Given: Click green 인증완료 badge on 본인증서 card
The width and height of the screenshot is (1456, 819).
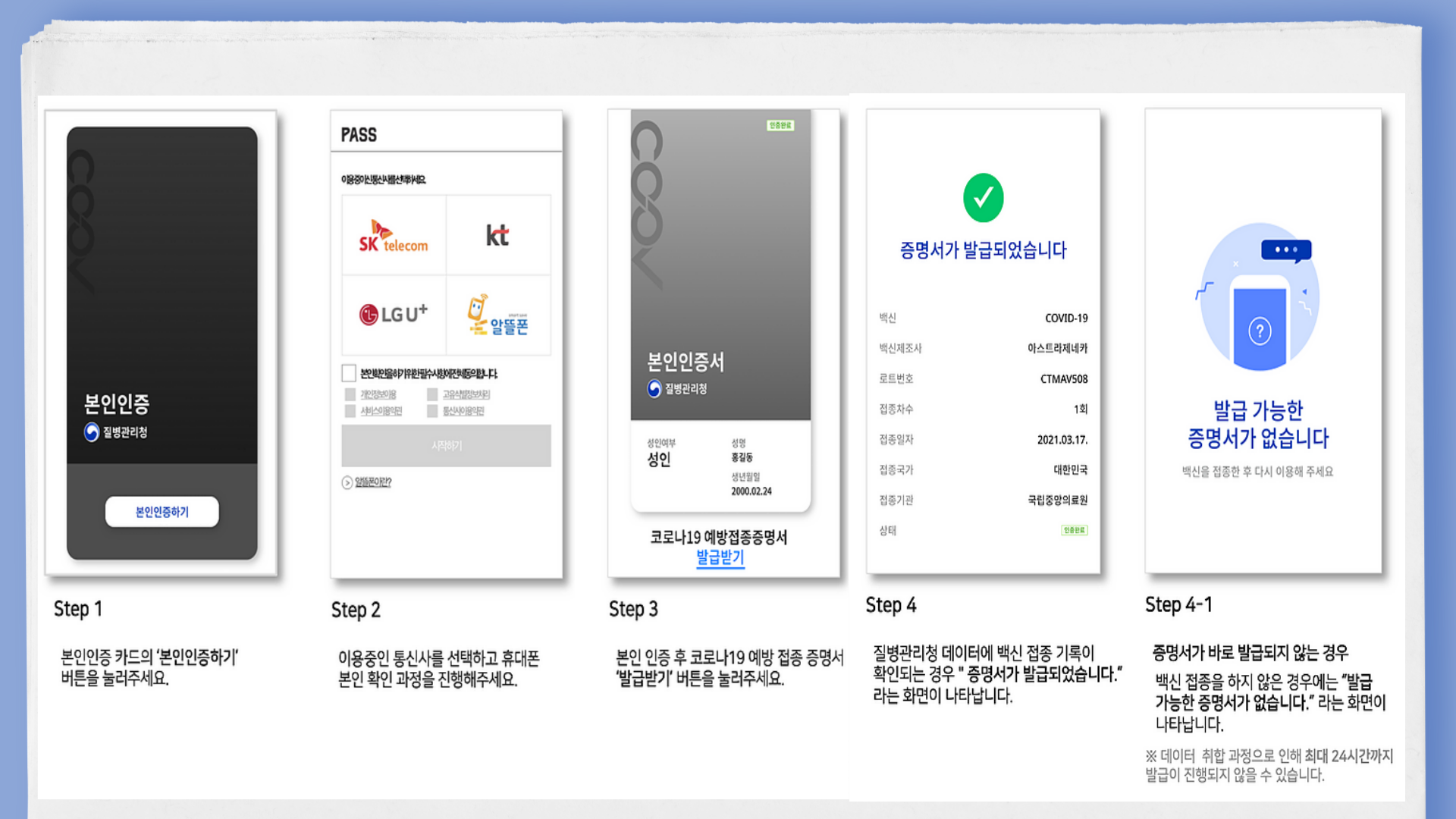Looking at the screenshot, I should 780,125.
